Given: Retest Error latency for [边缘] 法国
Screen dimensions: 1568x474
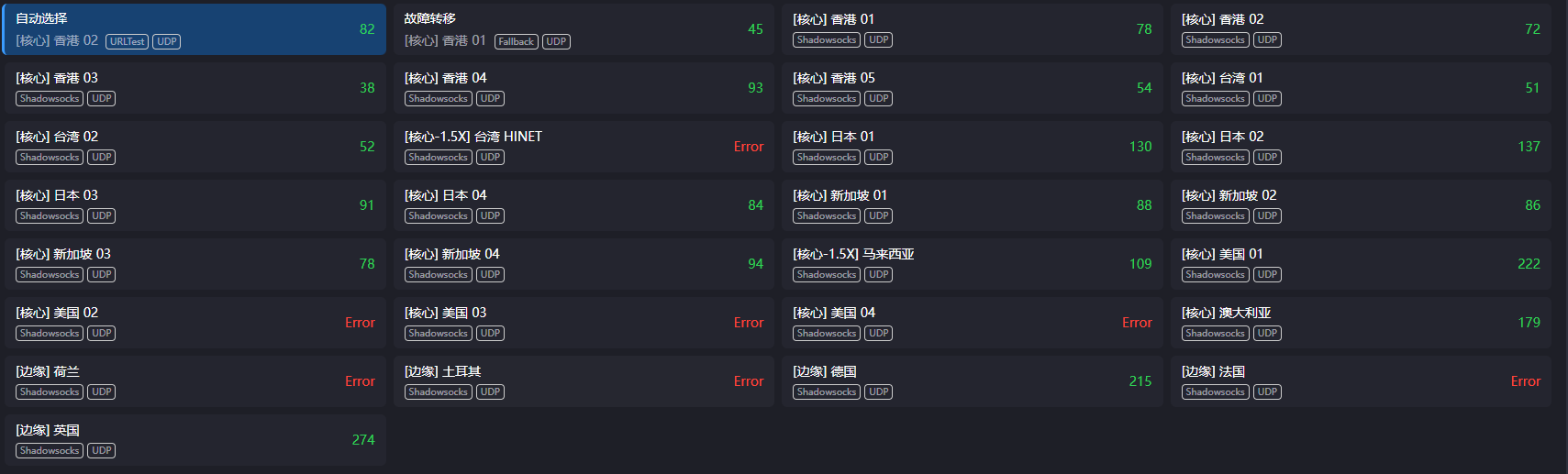Looking at the screenshot, I should [1526, 381].
